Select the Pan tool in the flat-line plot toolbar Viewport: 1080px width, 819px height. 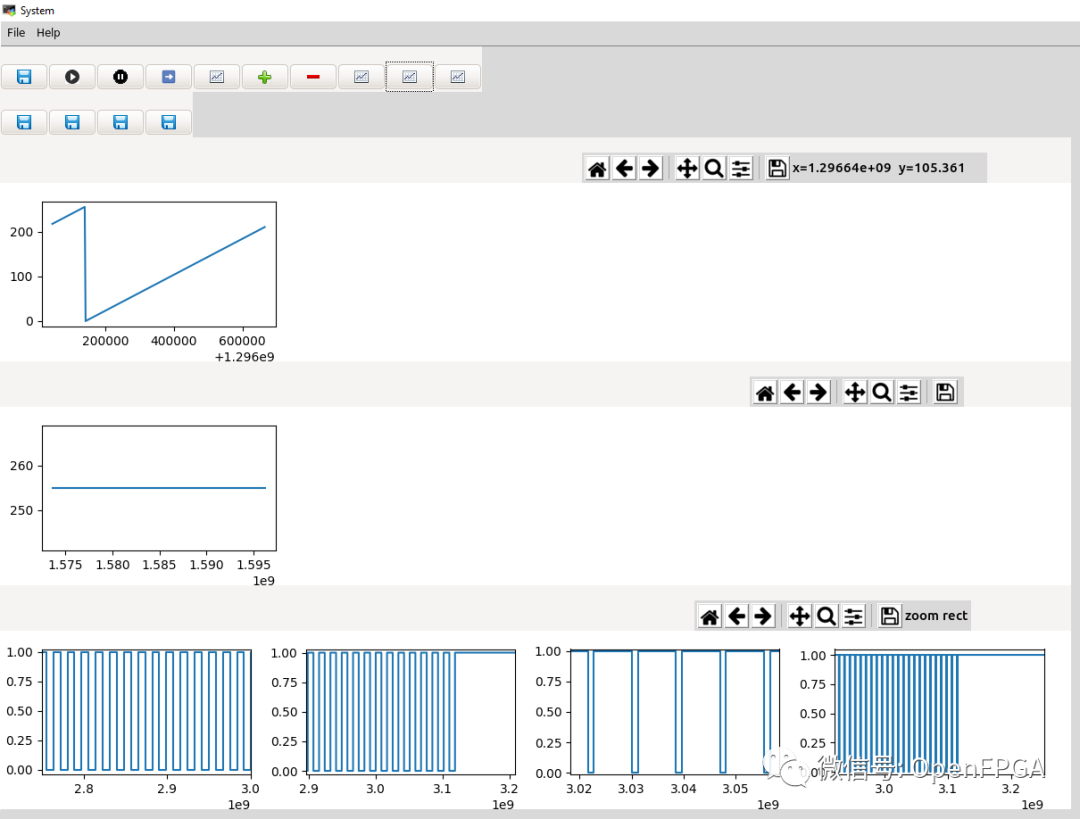pyautogui.click(x=855, y=393)
